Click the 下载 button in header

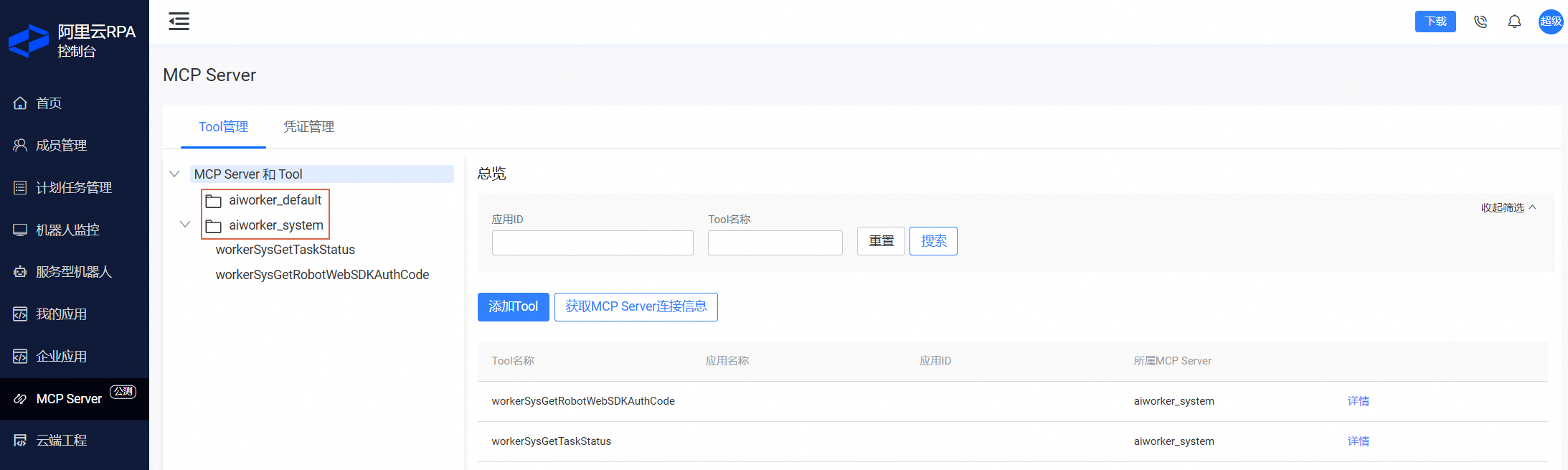pyautogui.click(x=1435, y=22)
